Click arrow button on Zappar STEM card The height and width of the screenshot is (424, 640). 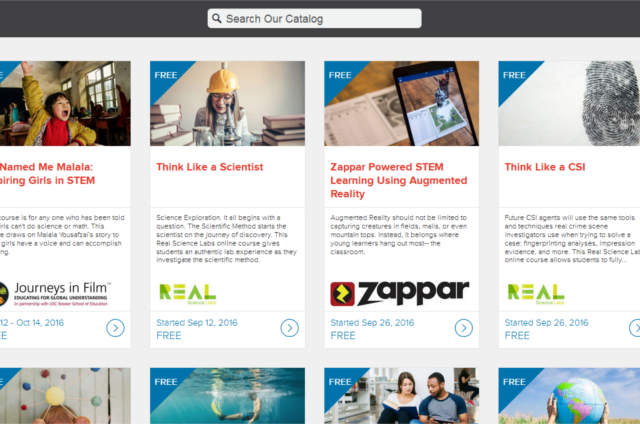click(x=464, y=328)
